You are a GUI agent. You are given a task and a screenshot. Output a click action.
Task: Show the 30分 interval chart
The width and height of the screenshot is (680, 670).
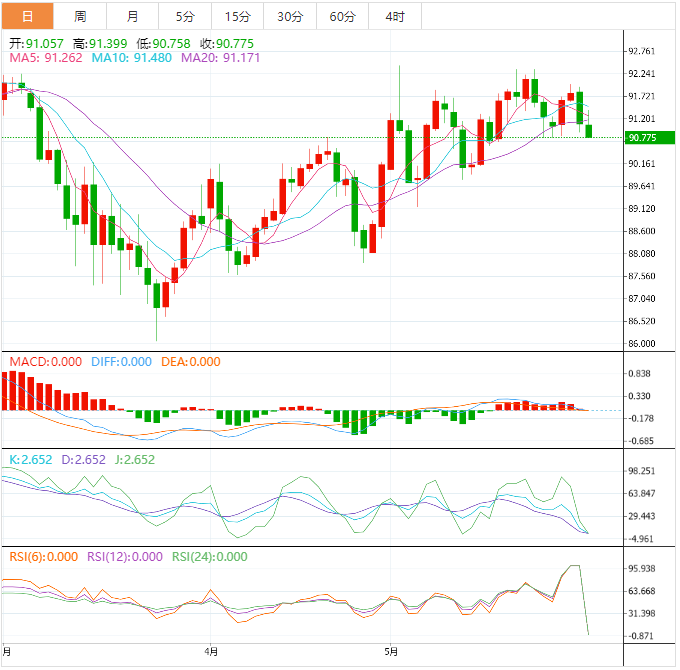coord(290,16)
